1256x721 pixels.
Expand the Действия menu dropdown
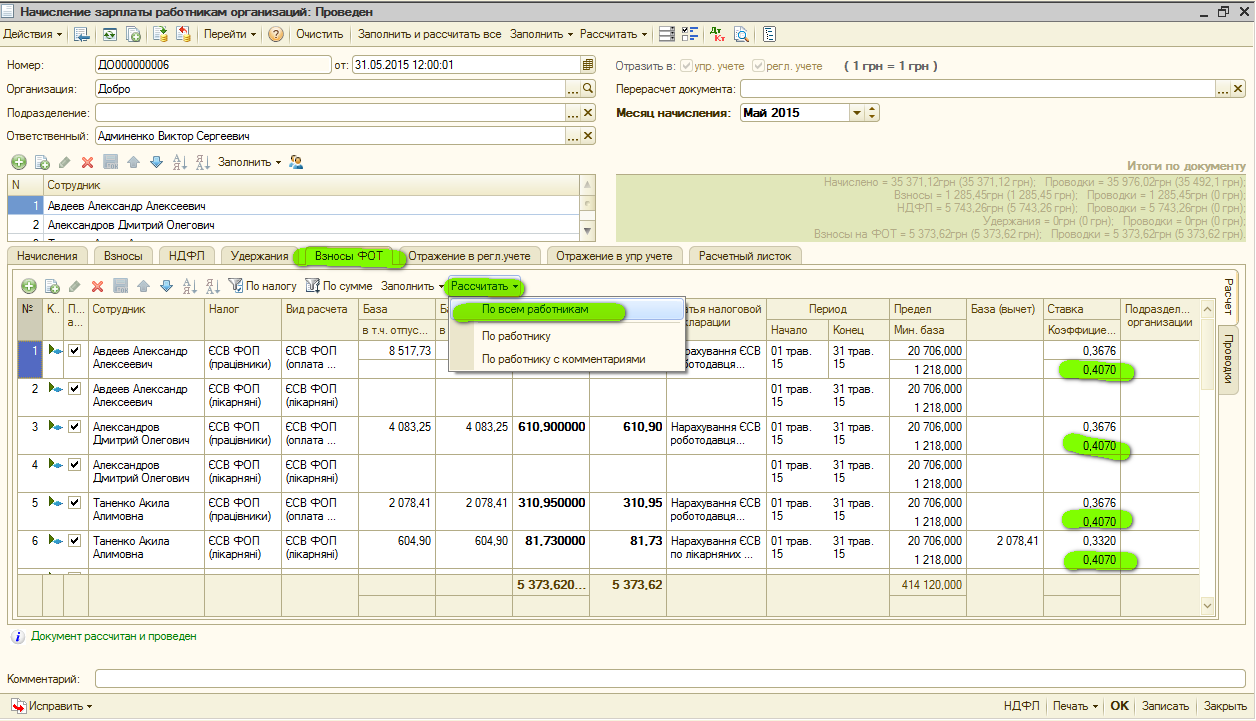(x=33, y=34)
